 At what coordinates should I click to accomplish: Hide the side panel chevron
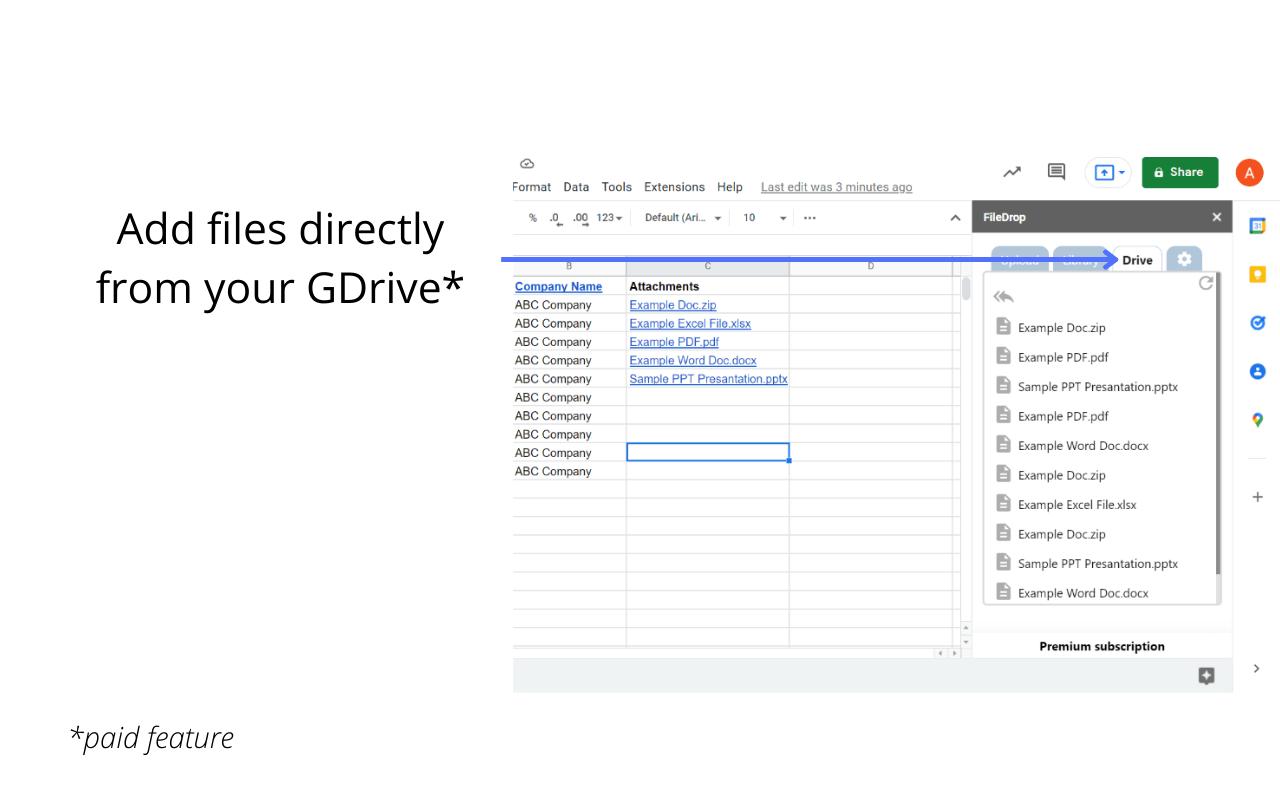[x=1257, y=668]
